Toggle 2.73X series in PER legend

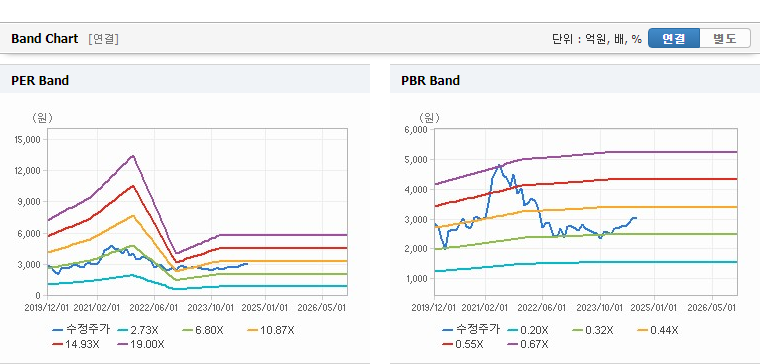[138, 330]
